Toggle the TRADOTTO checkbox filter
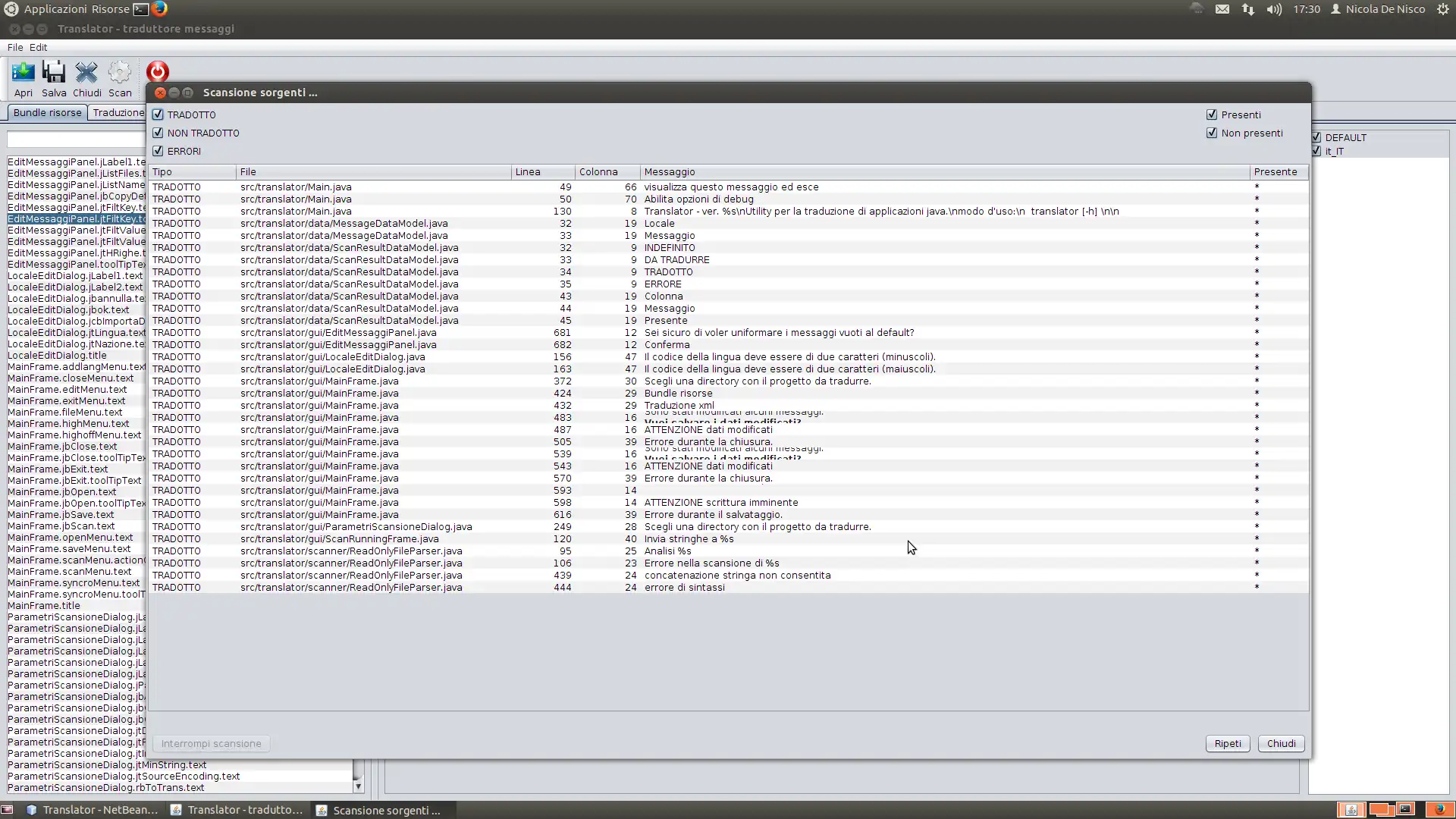The image size is (1456, 819). (157, 114)
